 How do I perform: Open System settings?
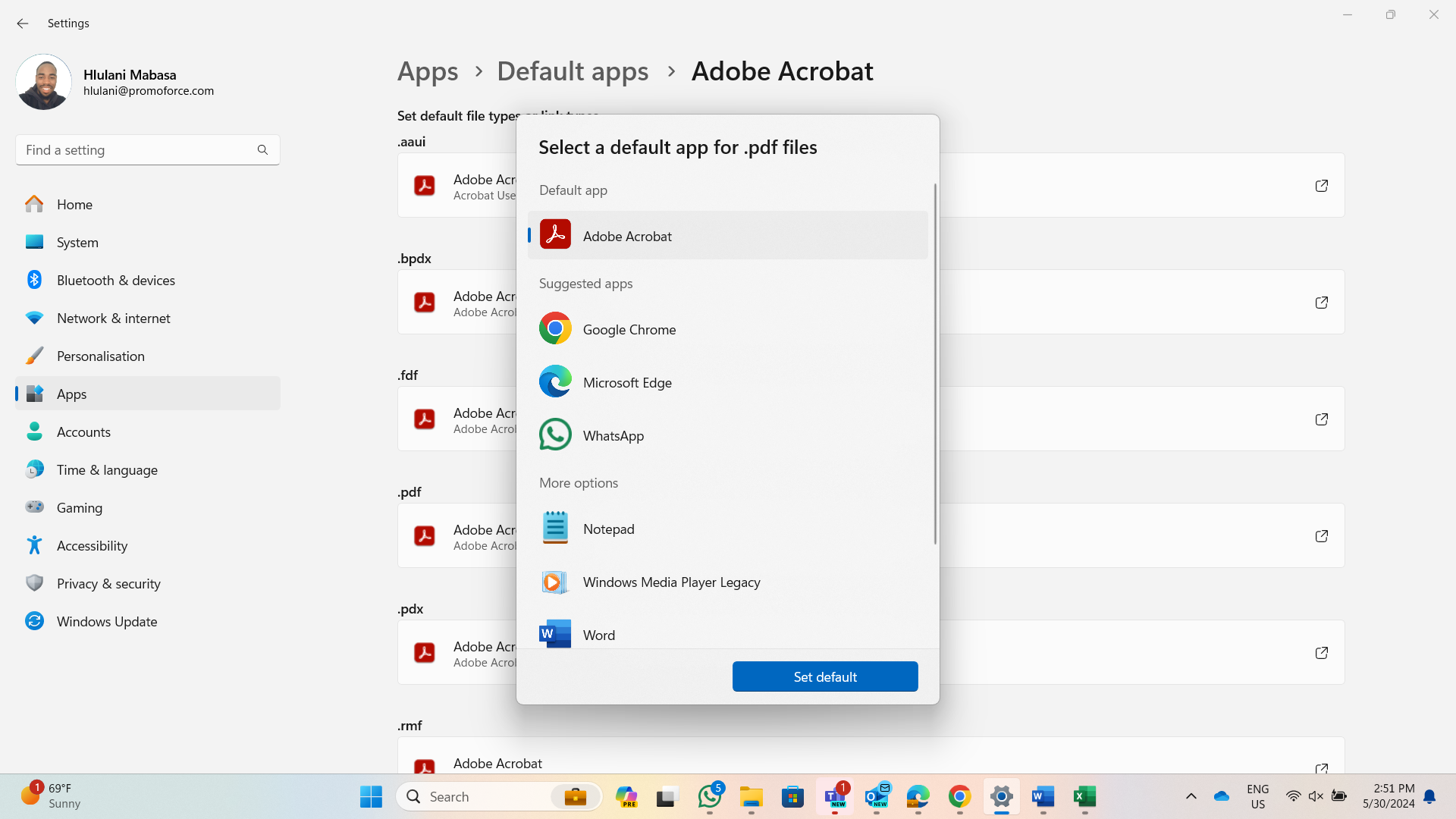[x=148, y=242]
